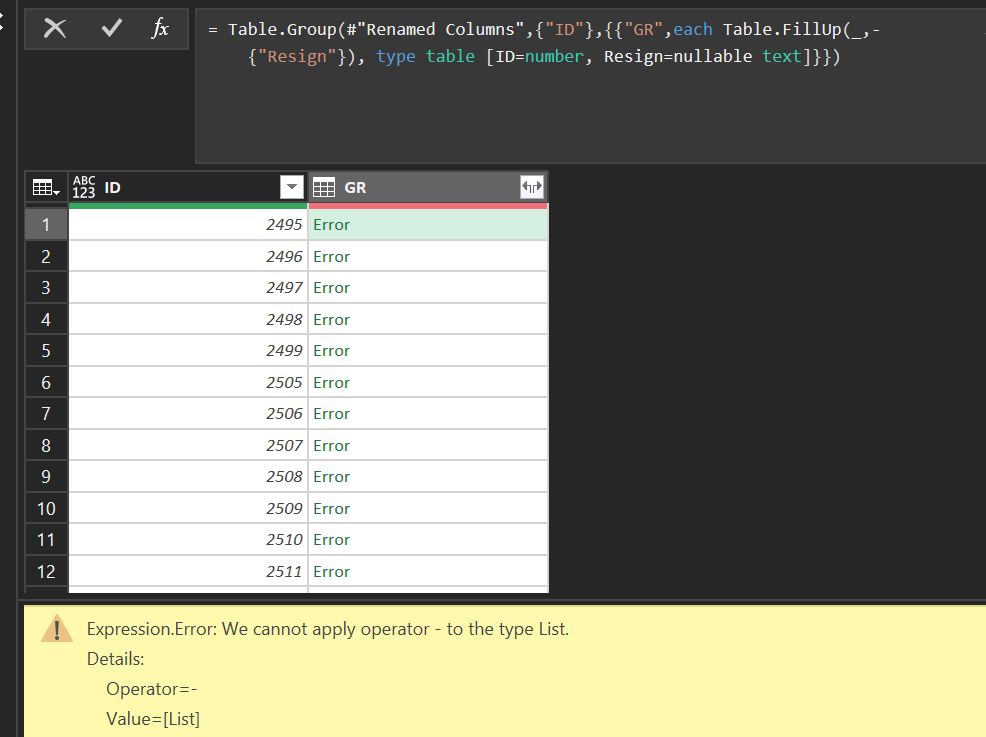Select row number 2
This screenshot has height=737, width=986.
(x=46, y=257)
